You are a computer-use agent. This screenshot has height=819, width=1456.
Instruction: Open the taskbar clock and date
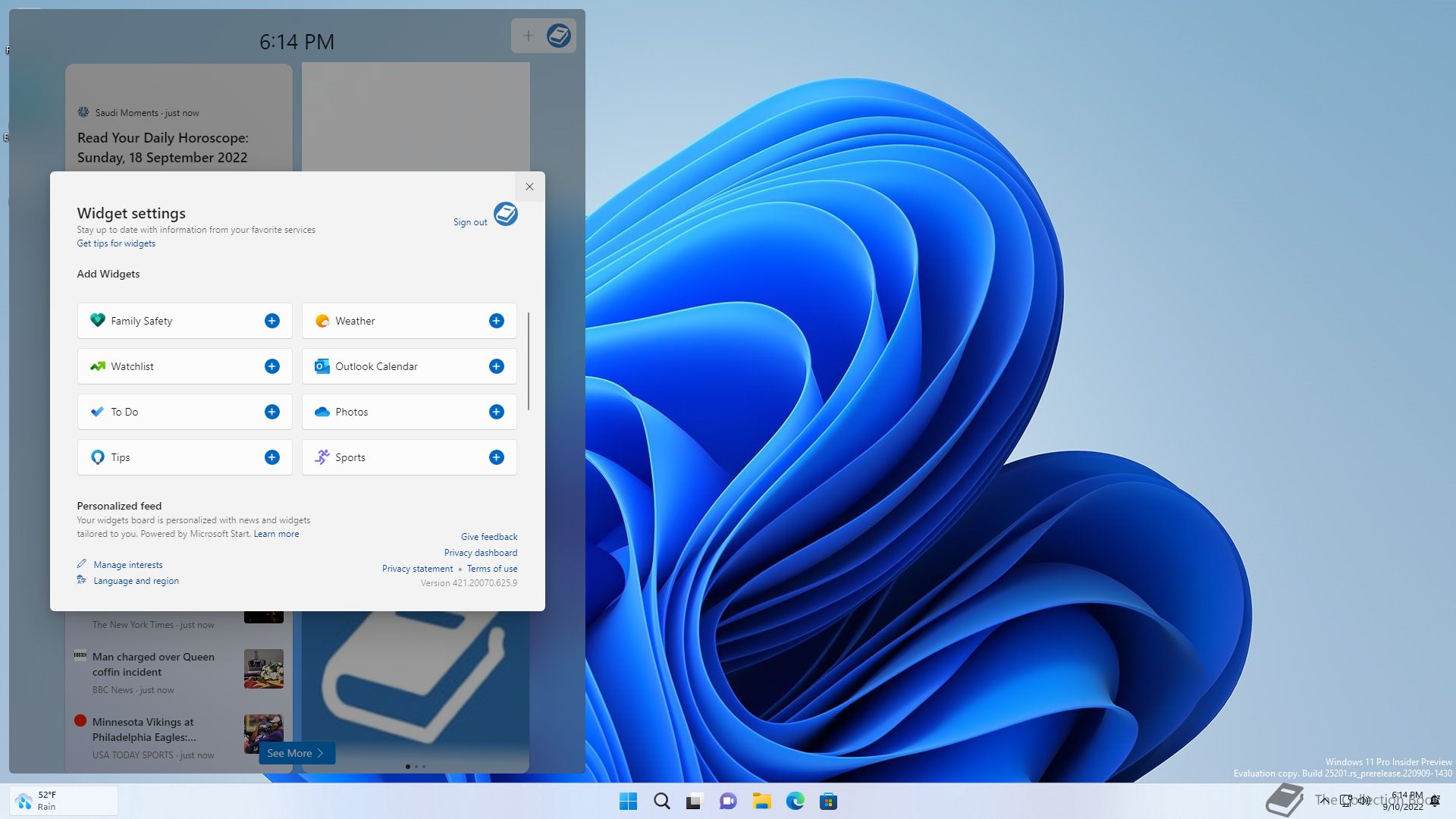tap(1404, 801)
